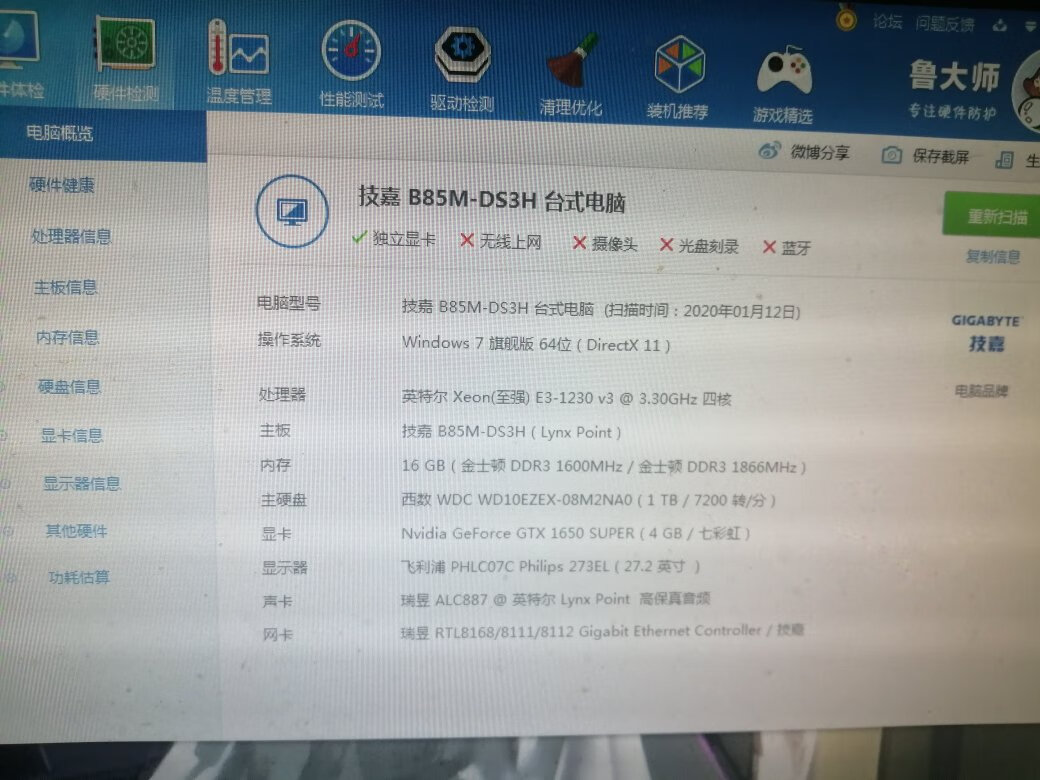1040x780 pixels.
Task: Open the 问题反馈 feedback link
Action: 945,25
